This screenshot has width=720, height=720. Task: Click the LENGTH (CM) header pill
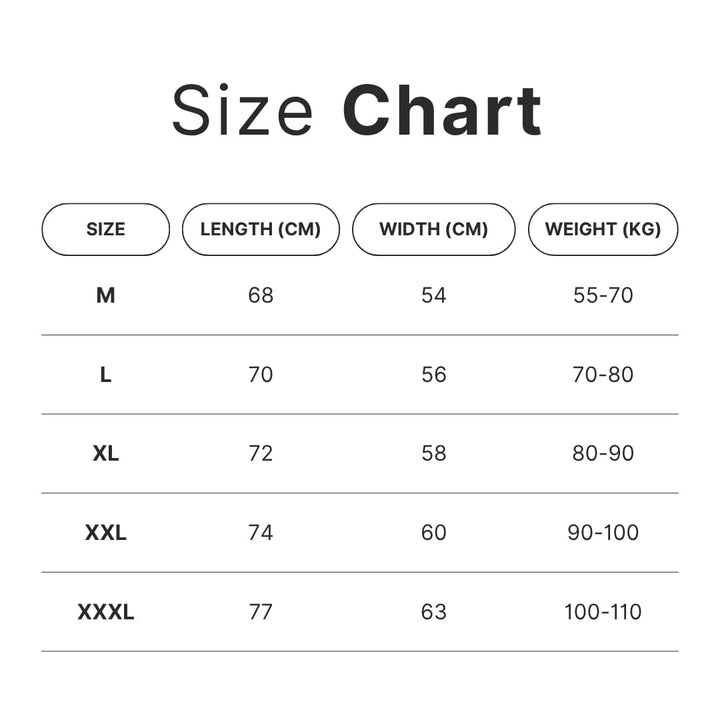pyautogui.click(x=260, y=229)
